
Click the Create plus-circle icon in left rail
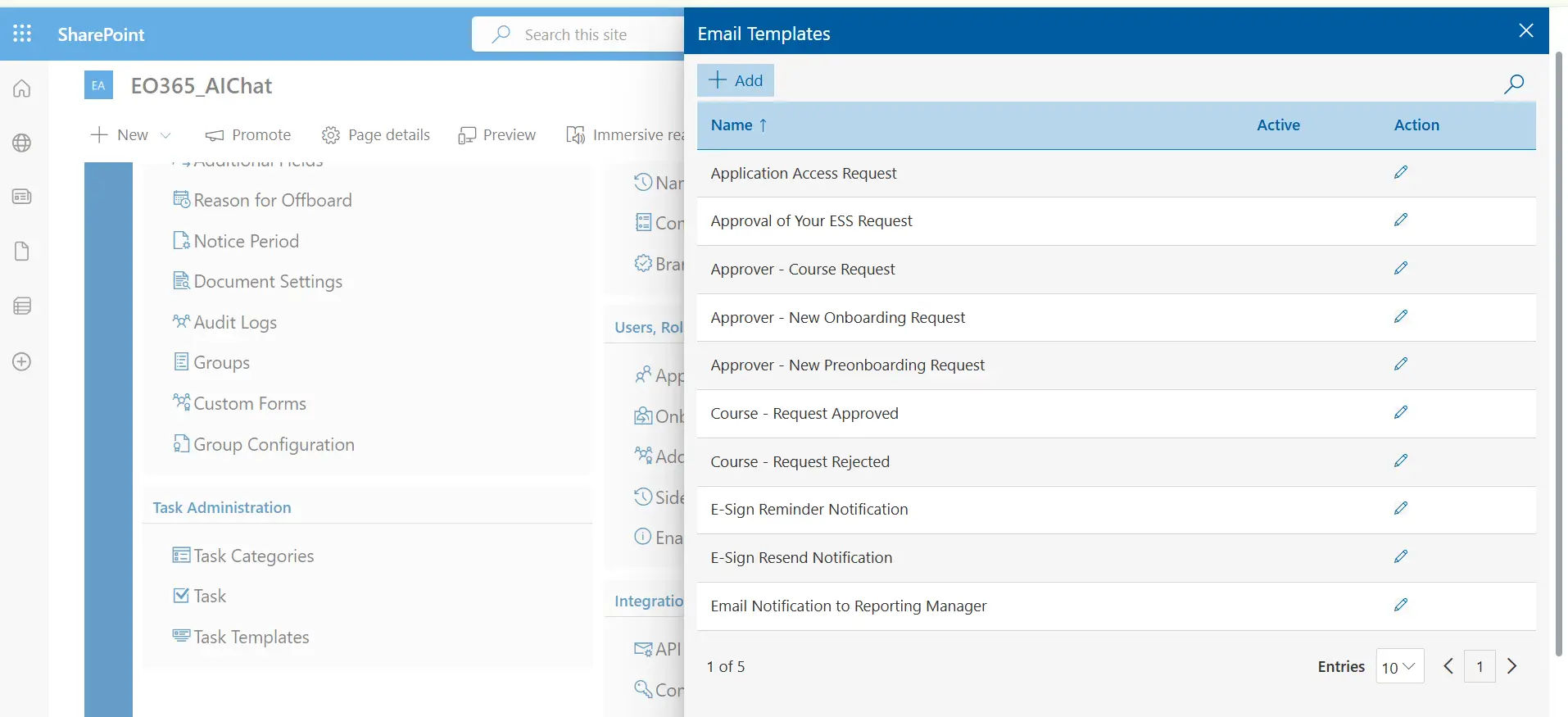[22, 361]
